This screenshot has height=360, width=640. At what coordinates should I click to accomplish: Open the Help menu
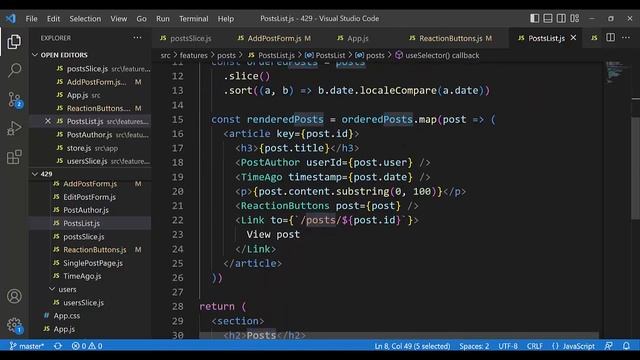click(x=226, y=18)
